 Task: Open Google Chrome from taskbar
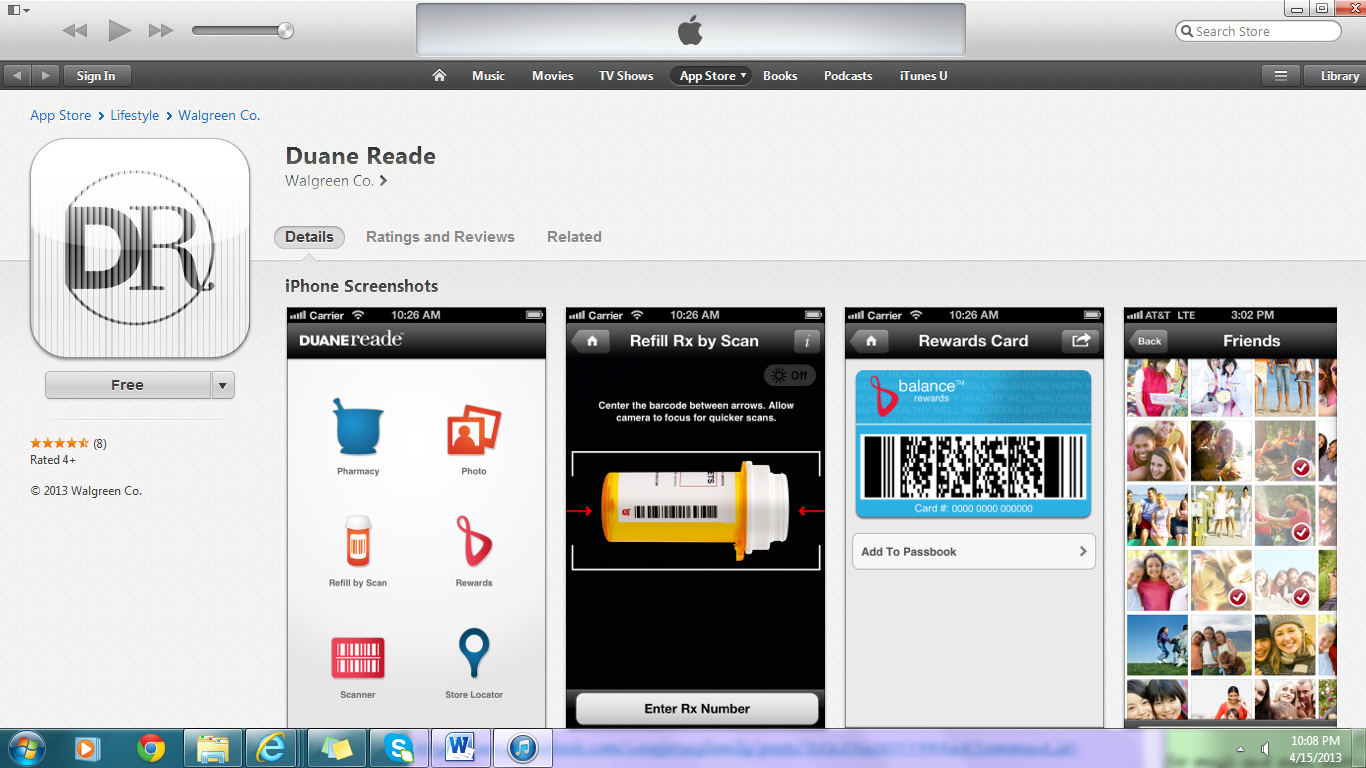click(x=151, y=747)
